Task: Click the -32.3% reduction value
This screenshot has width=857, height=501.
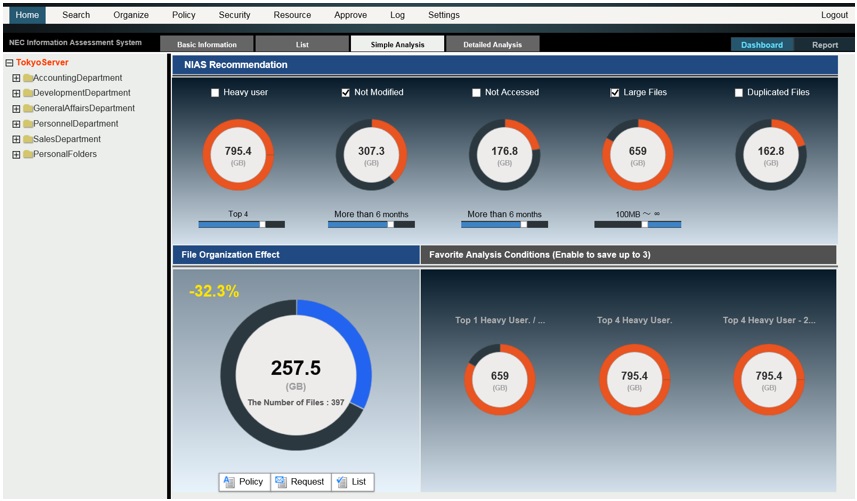Action: 214,291
